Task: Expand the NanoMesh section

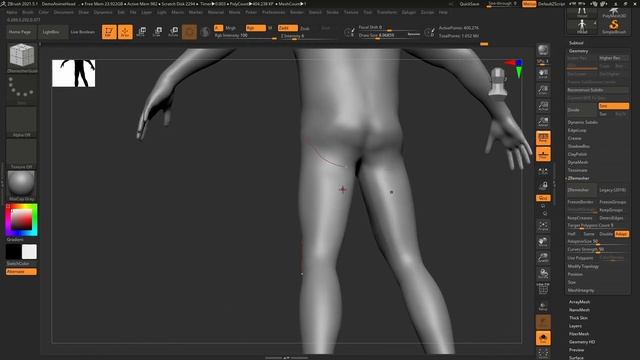Action: click(x=579, y=310)
